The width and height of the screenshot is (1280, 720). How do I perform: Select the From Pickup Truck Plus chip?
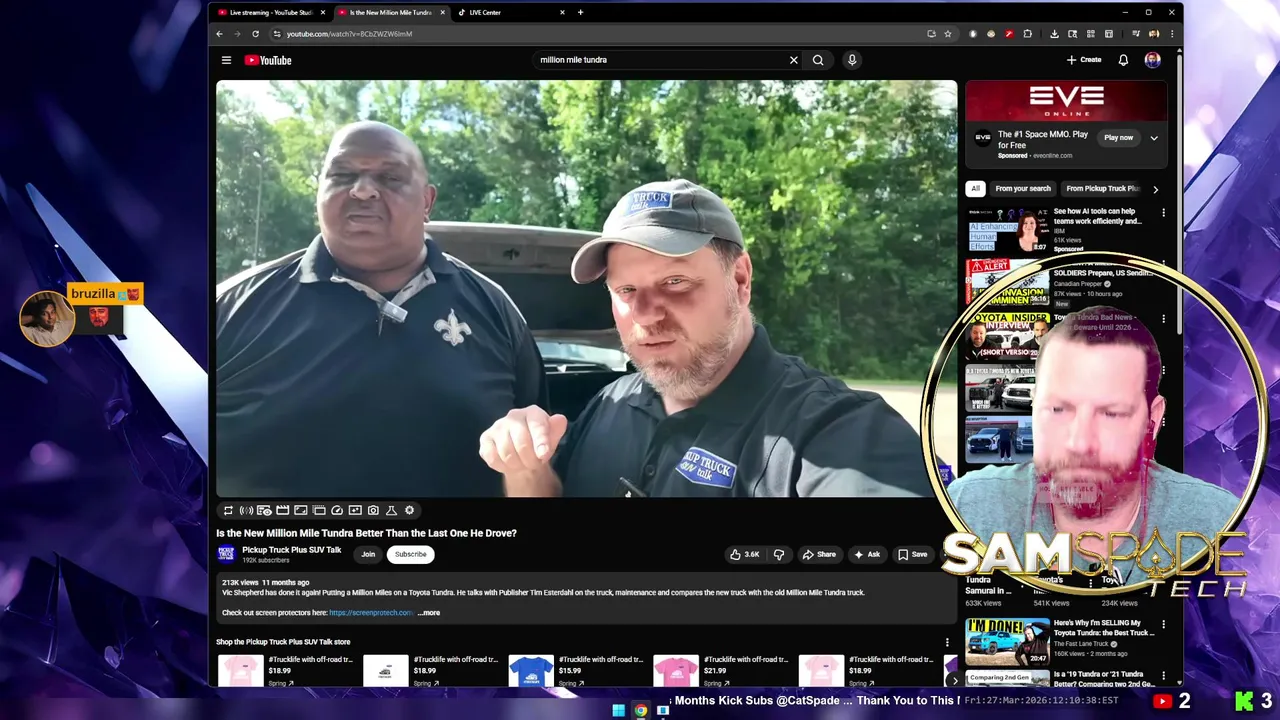(x=1102, y=189)
